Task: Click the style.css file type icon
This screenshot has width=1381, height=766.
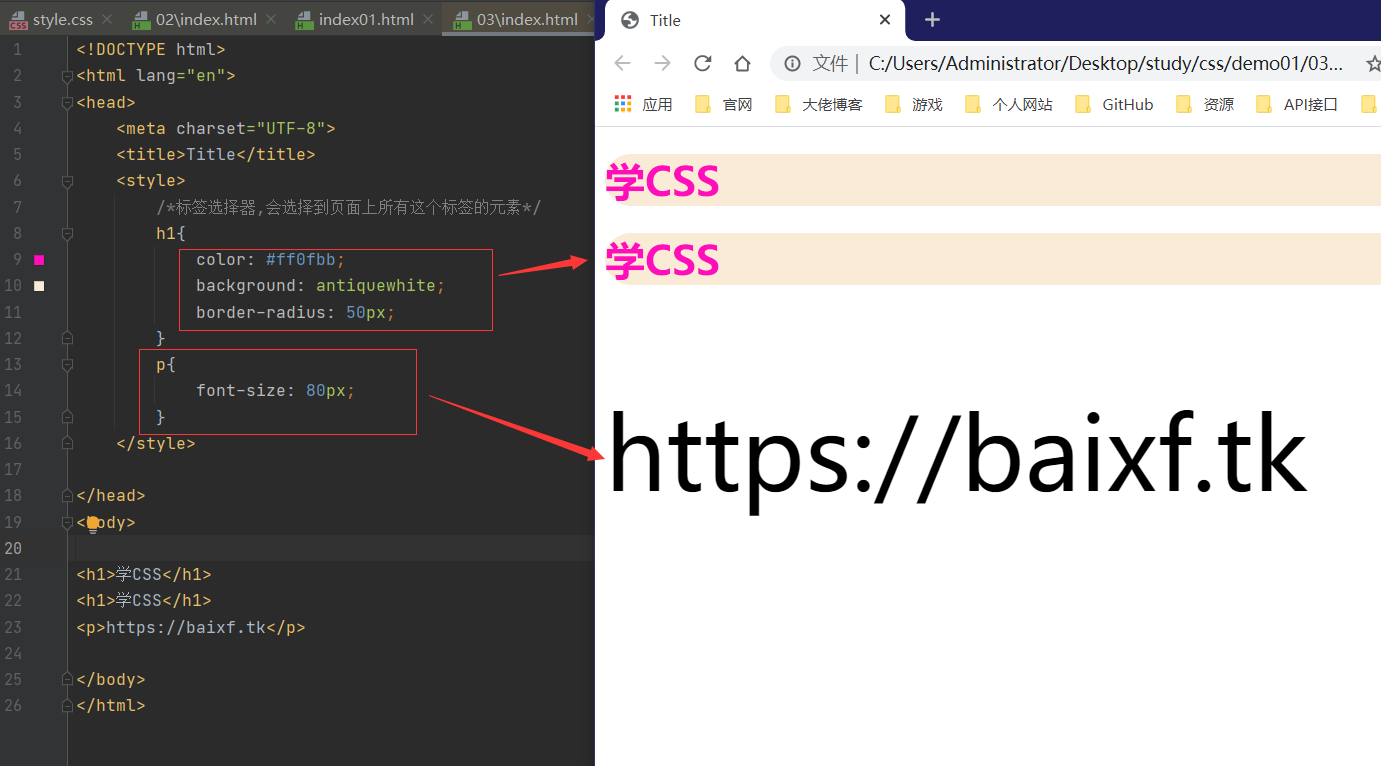Action: point(18,20)
